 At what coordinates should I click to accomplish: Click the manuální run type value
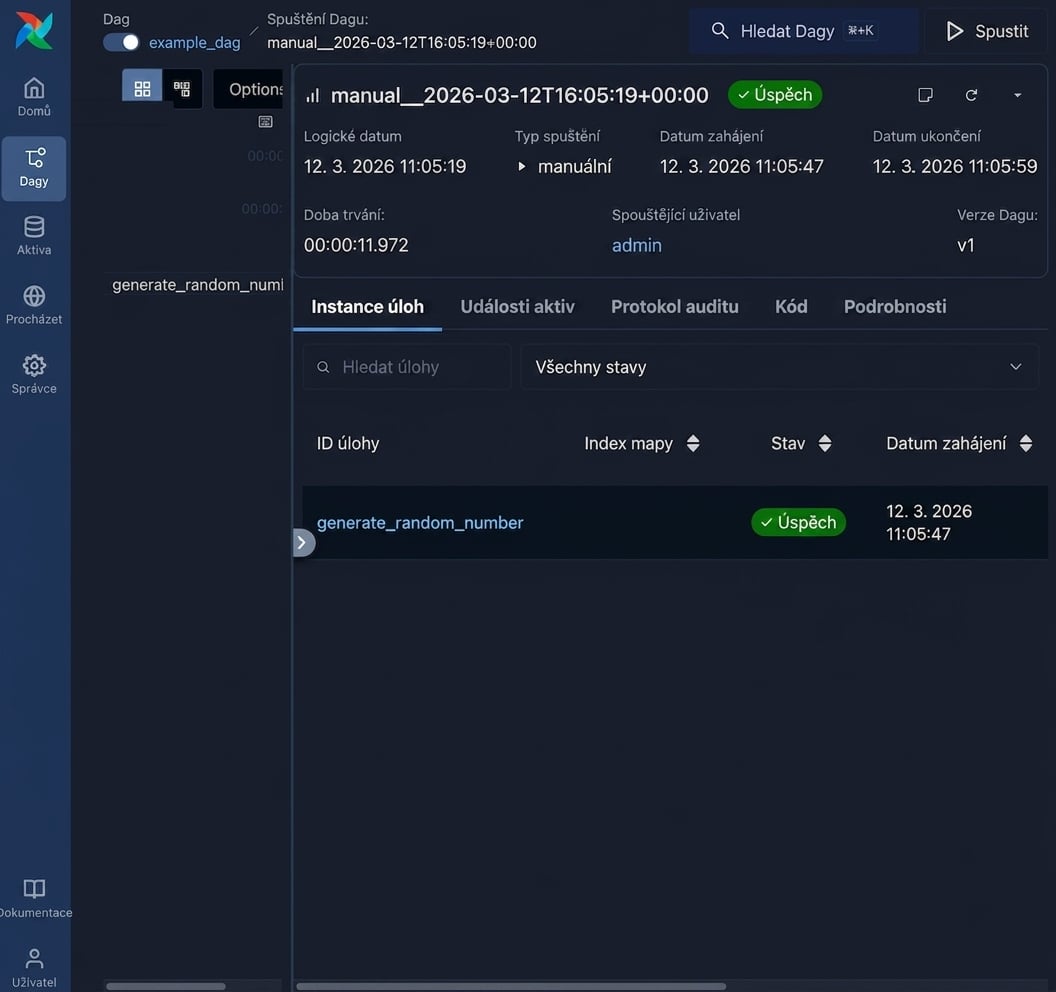(574, 166)
